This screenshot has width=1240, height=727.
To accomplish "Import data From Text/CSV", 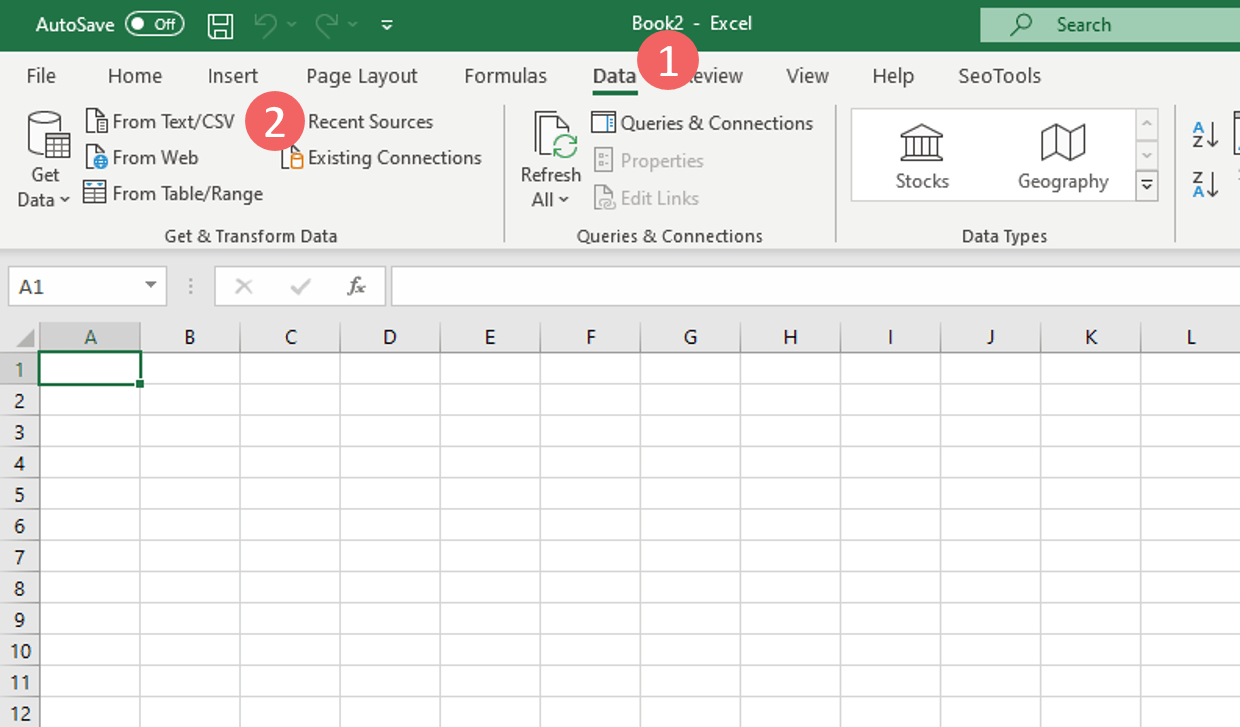I will click(160, 121).
